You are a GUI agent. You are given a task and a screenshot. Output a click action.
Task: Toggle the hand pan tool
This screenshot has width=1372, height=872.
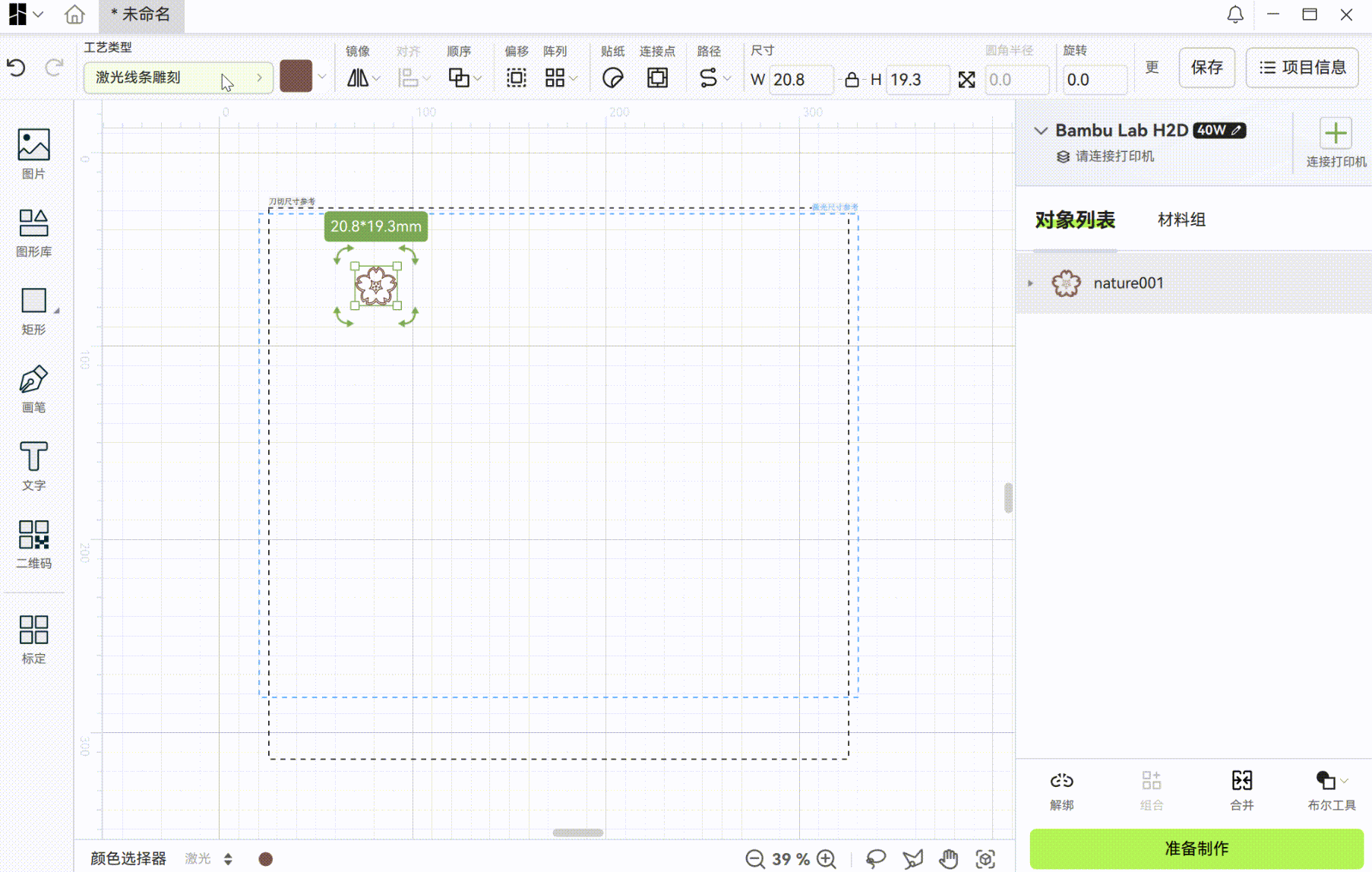[x=948, y=859]
